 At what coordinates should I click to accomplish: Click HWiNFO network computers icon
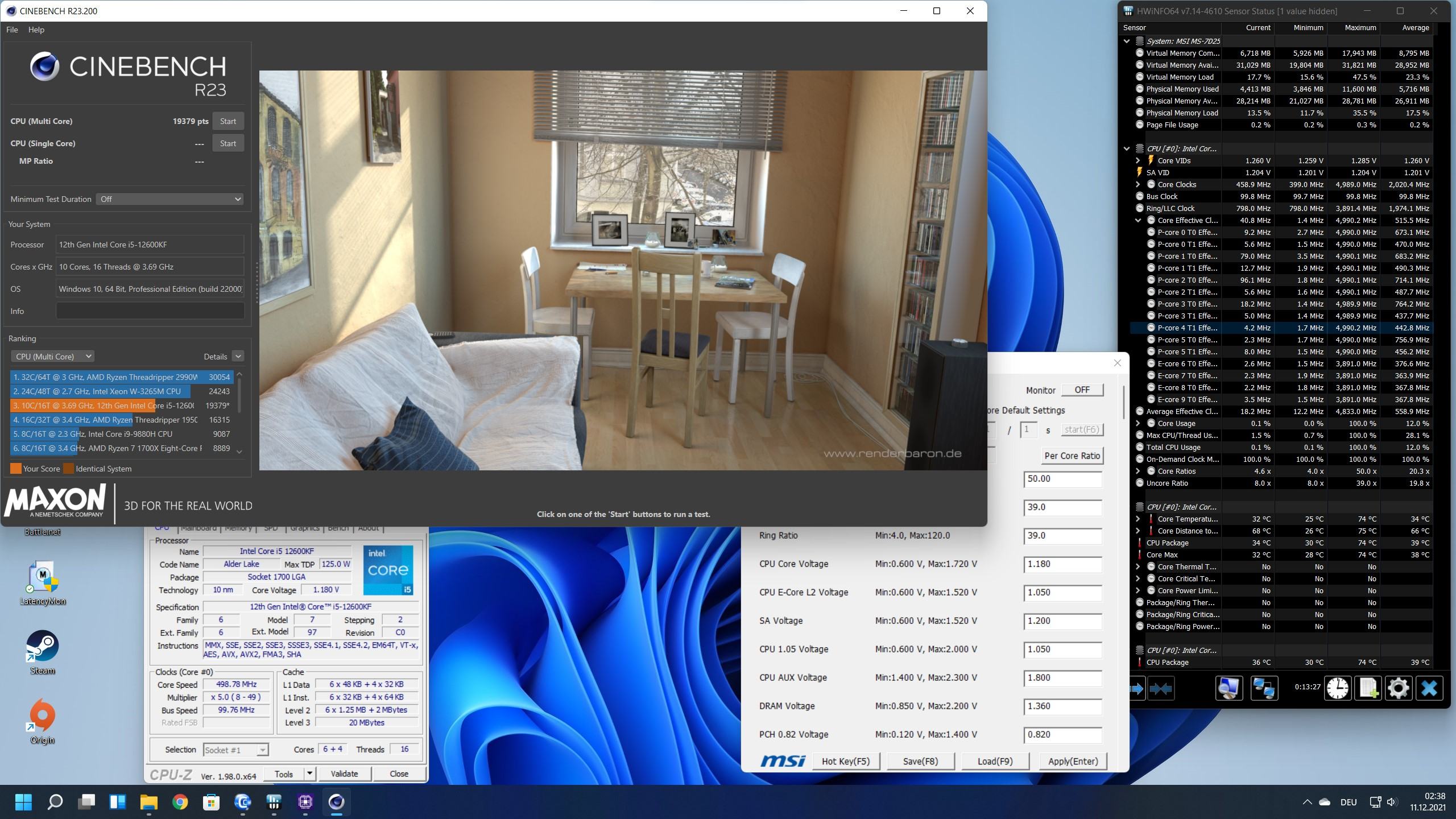click(x=1264, y=688)
